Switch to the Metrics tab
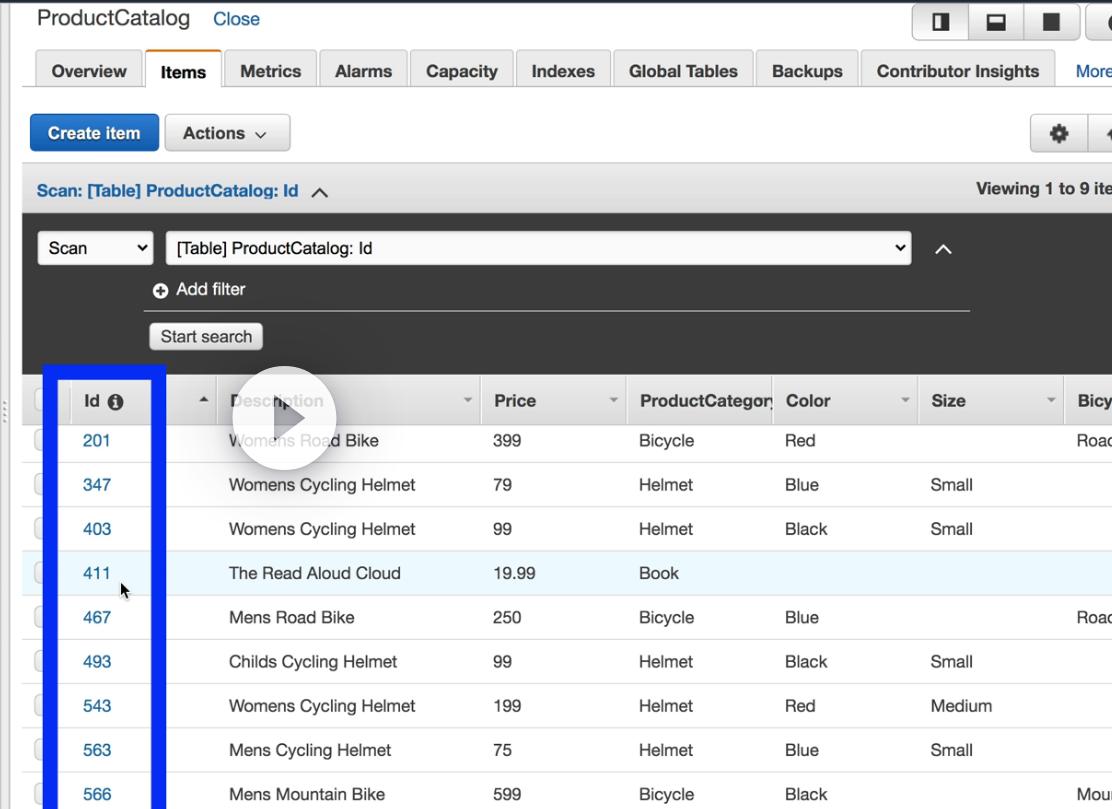 (270, 71)
